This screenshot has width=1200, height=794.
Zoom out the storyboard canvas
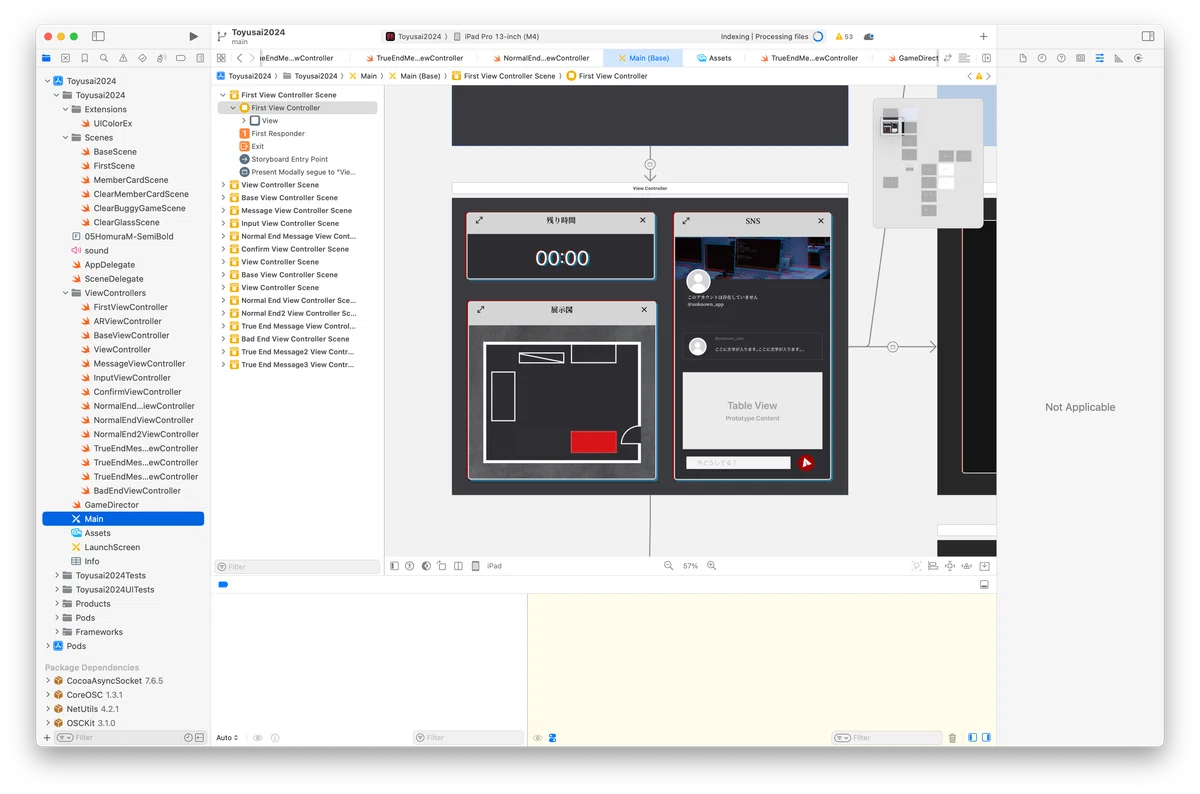[x=669, y=566]
